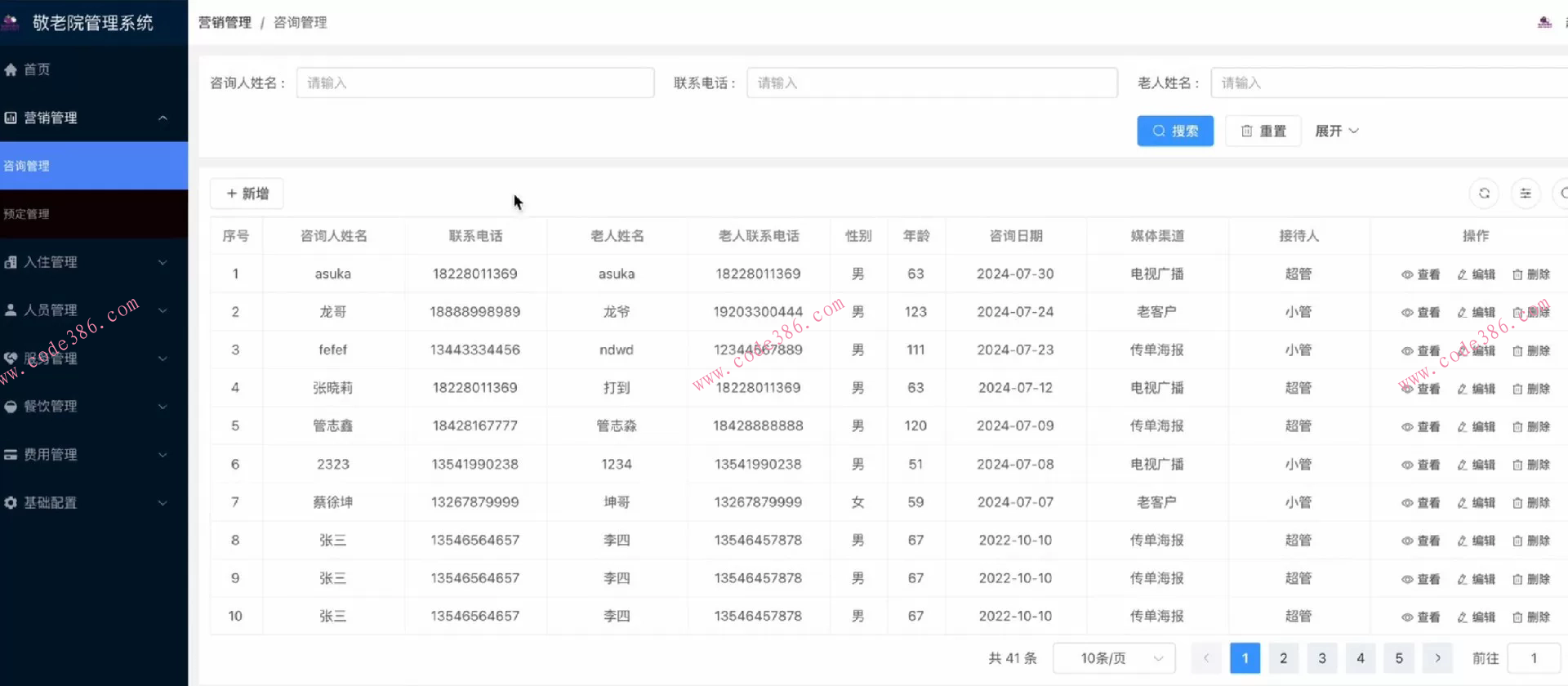Collapse the 营销管理 menu
The width and height of the screenshot is (1568, 686).
pos(94,118)
